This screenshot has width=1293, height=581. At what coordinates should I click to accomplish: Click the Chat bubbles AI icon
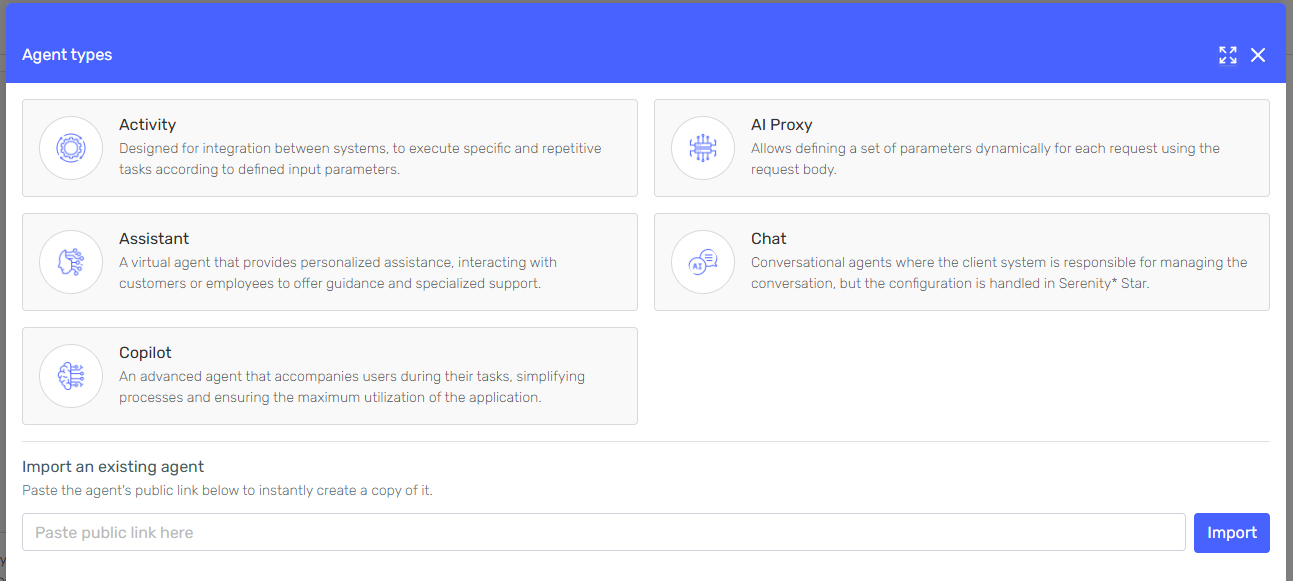(703, 262)
